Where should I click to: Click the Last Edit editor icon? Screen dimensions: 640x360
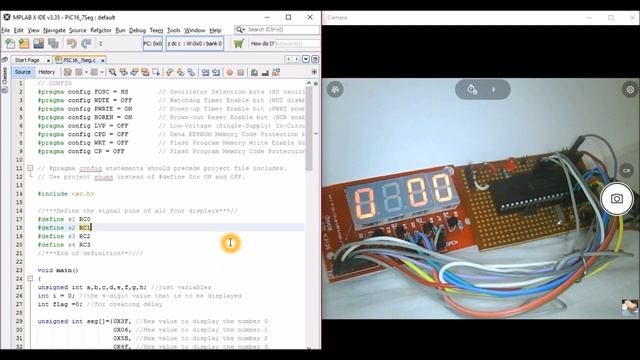pos(68,72)
